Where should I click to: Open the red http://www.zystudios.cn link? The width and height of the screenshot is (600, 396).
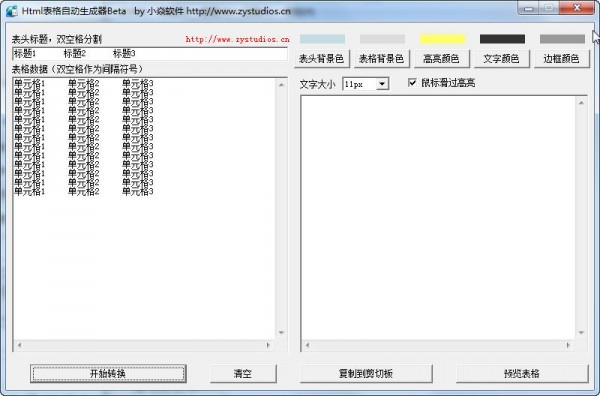(x=238, y=39)
